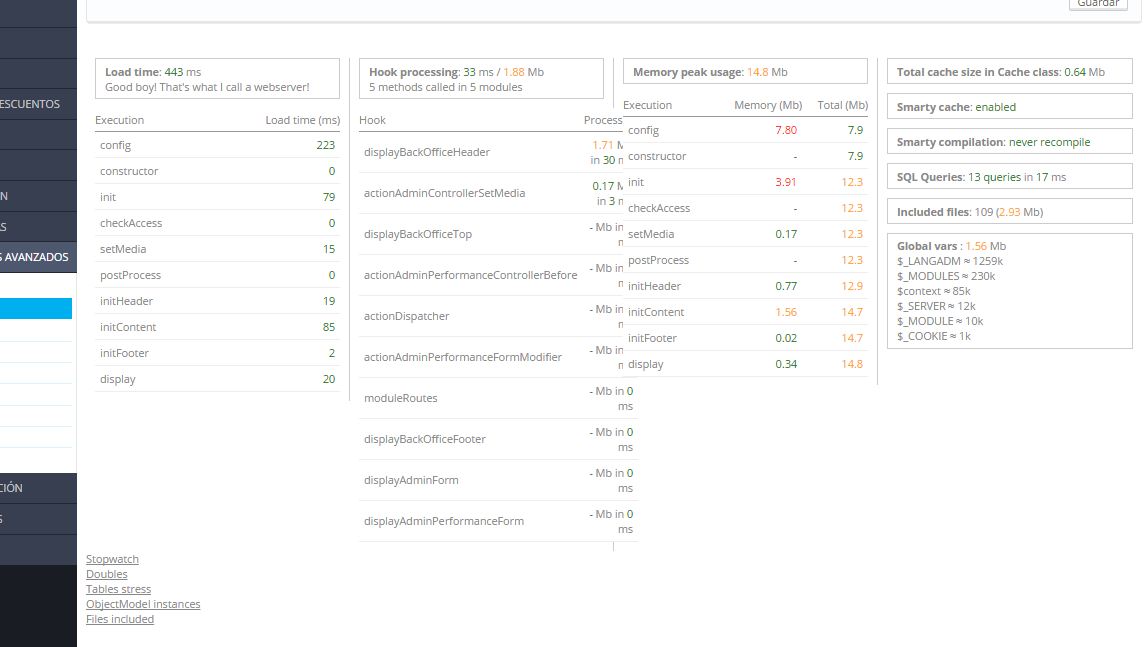Click initHeader load time value 19

click(329, 301)
